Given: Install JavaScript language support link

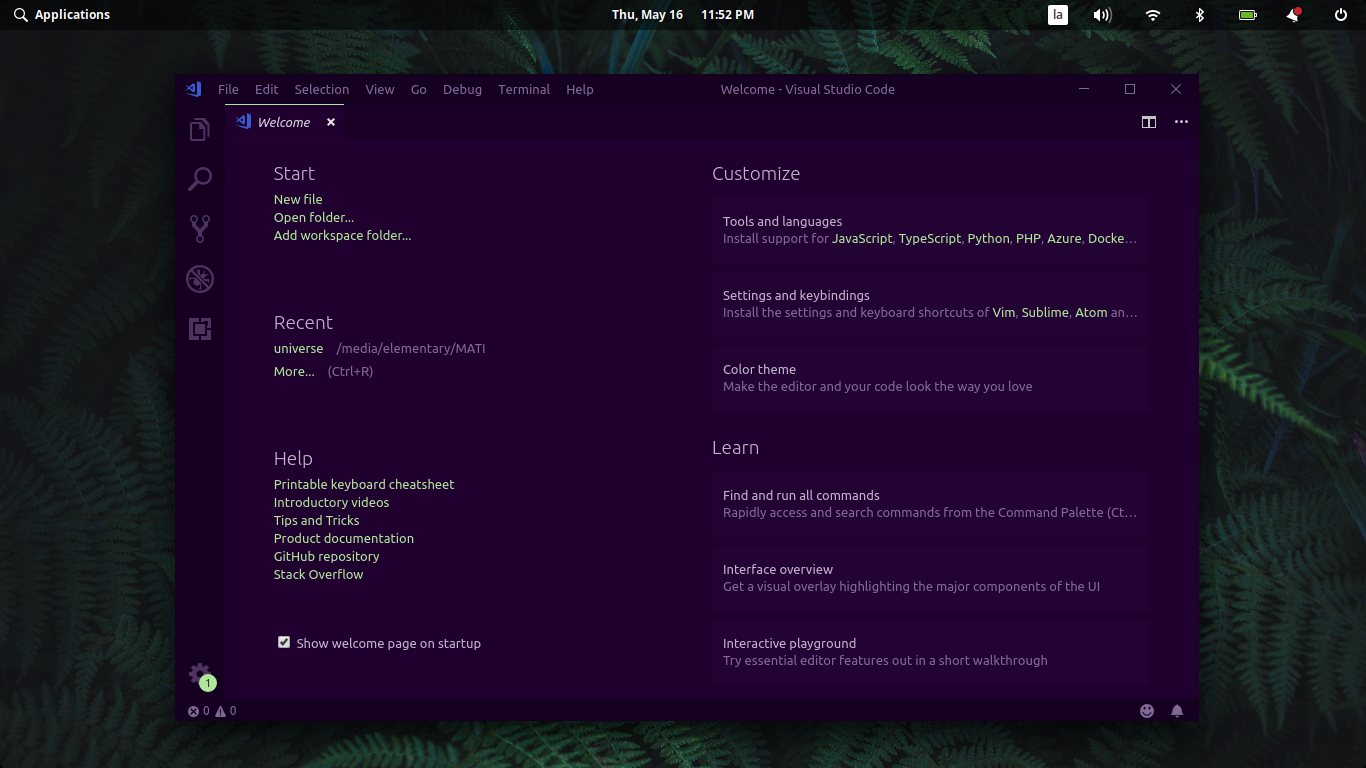Looking at the screenshot, I should [862, 238].
